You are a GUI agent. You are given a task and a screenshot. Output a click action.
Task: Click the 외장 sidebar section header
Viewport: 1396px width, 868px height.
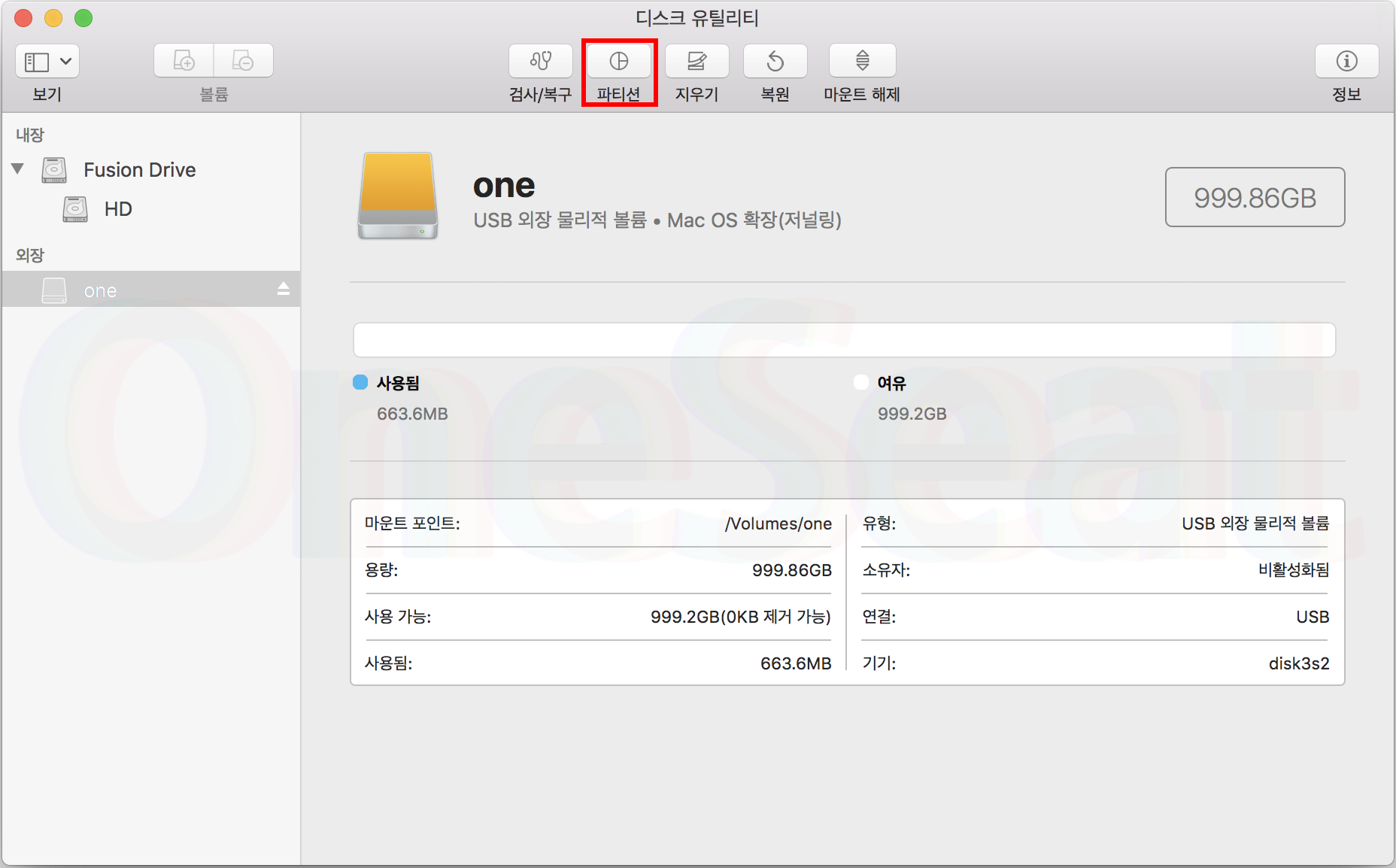click(30, 255)
